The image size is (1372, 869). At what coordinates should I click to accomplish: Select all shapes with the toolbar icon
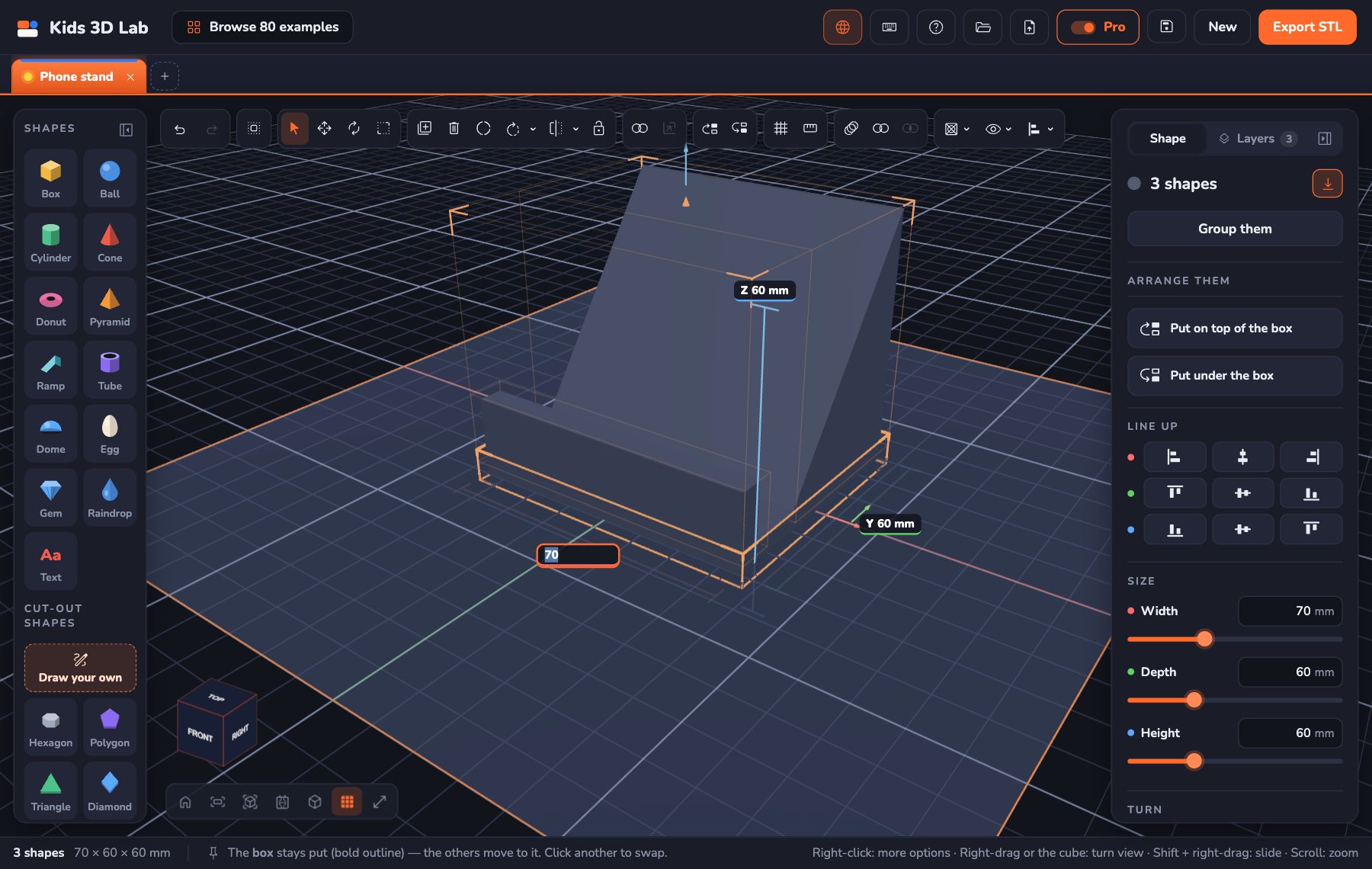254,129
